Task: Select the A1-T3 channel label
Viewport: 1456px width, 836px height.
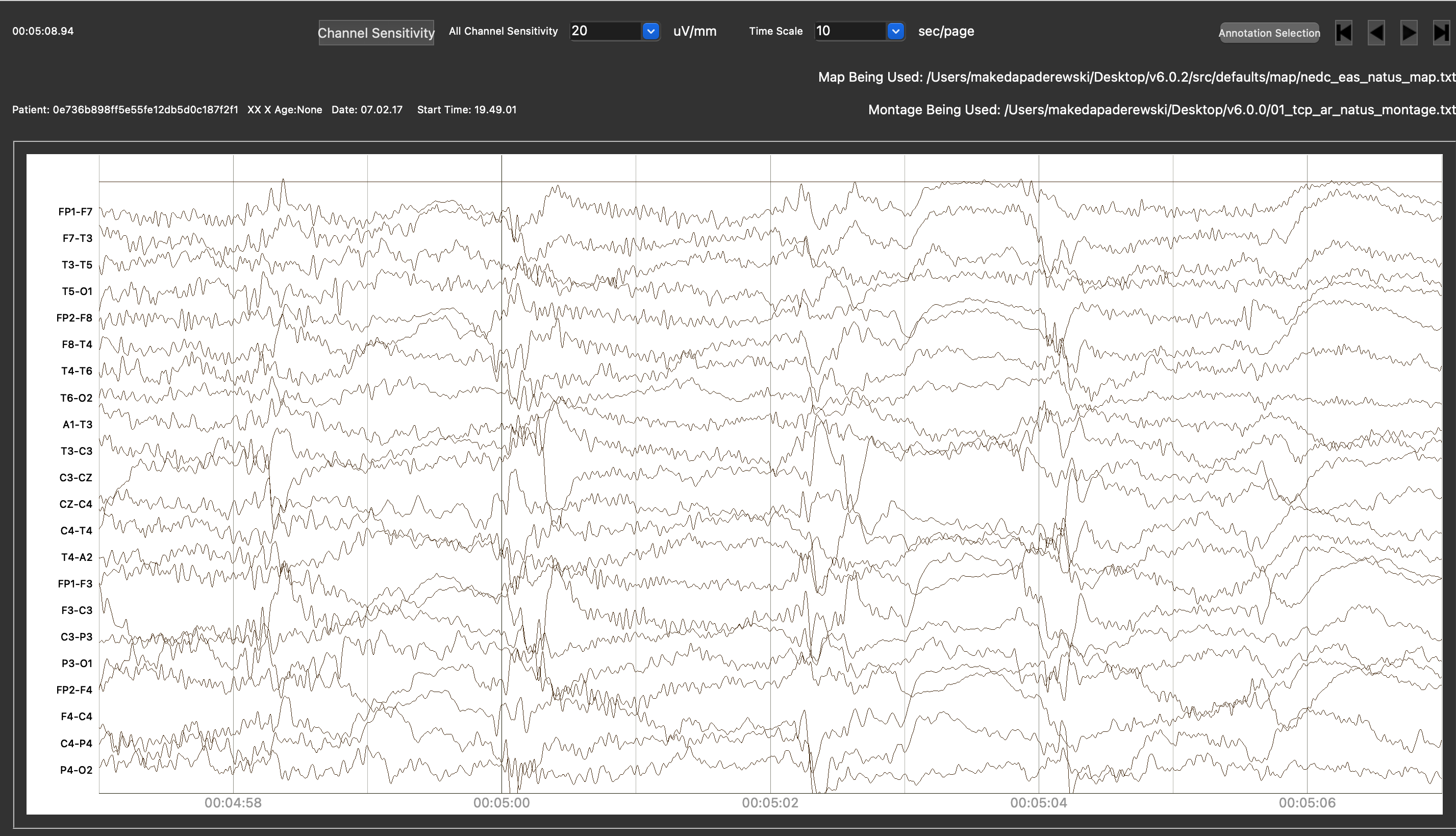Action: point(77,424)
